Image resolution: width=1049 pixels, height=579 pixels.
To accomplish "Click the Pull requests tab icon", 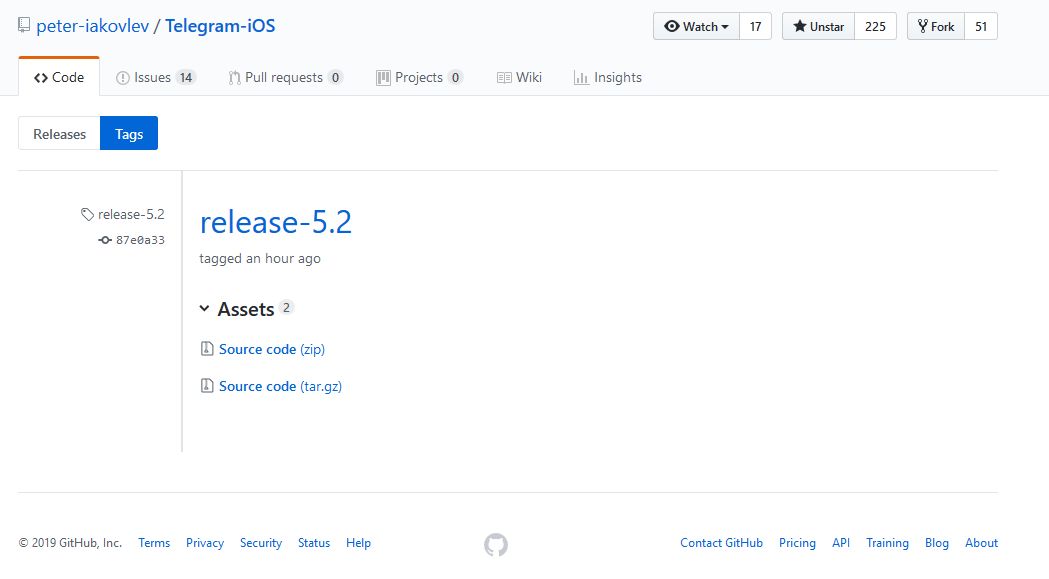I will point(234,78).
